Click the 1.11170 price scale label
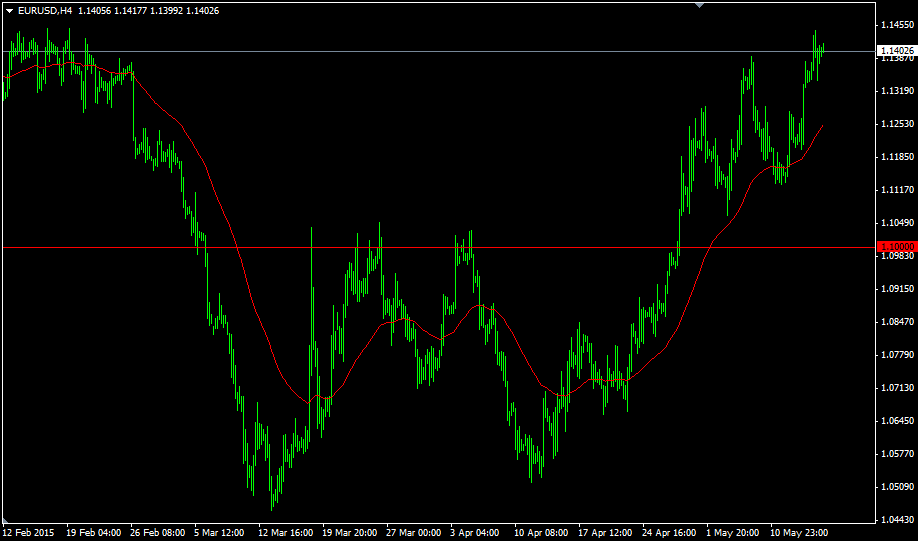Image resolution: width=918 pixels, height=541 pixels. (x=898, y=190)
